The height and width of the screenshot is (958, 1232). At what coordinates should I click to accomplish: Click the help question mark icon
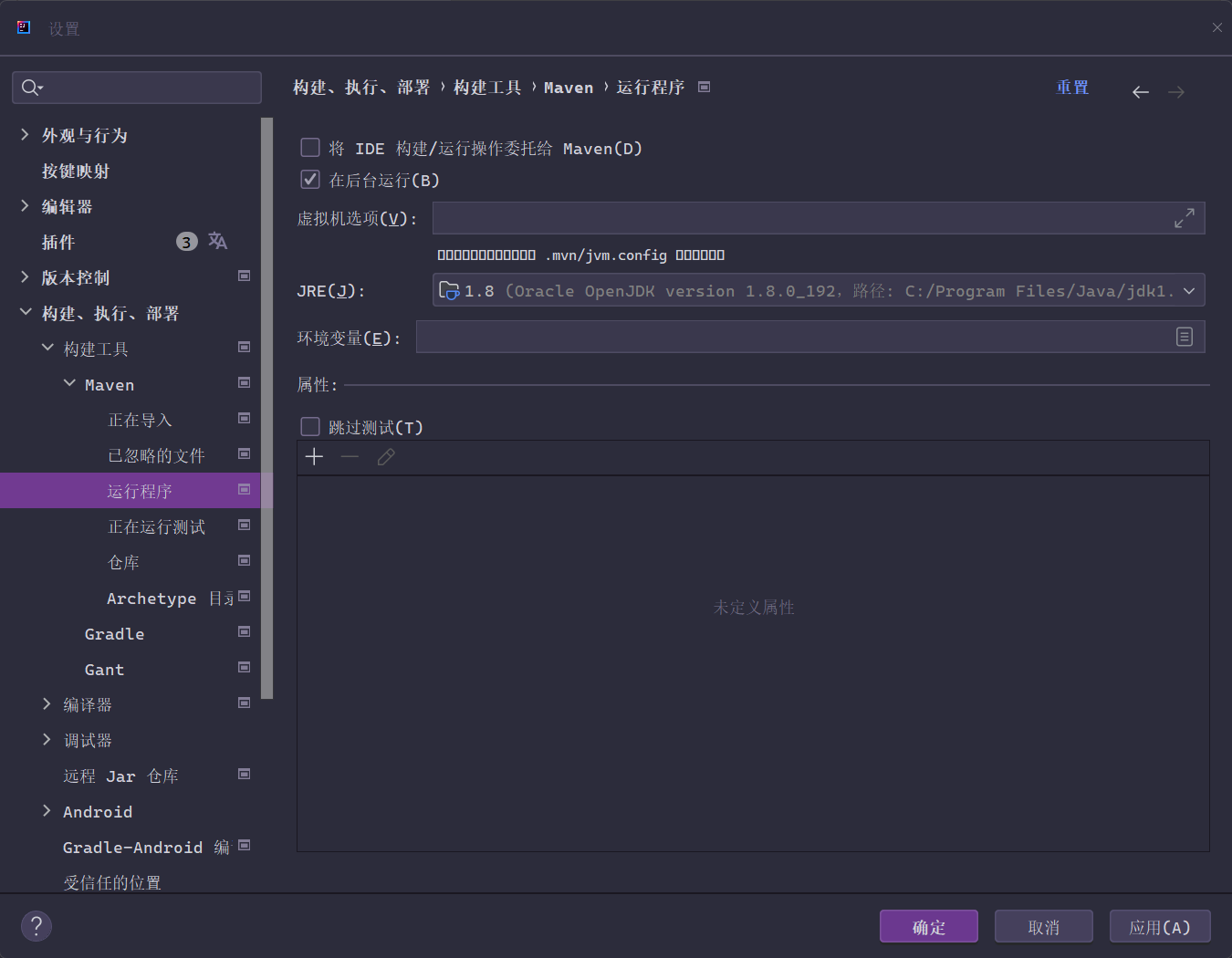pyautogui.click(x=37, y=926)
